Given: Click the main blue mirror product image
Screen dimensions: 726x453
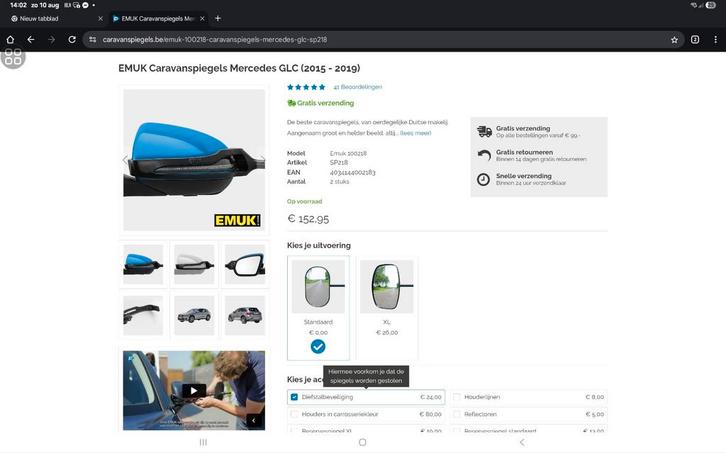Looking at the screenshot, I should (x=194, y=160).
